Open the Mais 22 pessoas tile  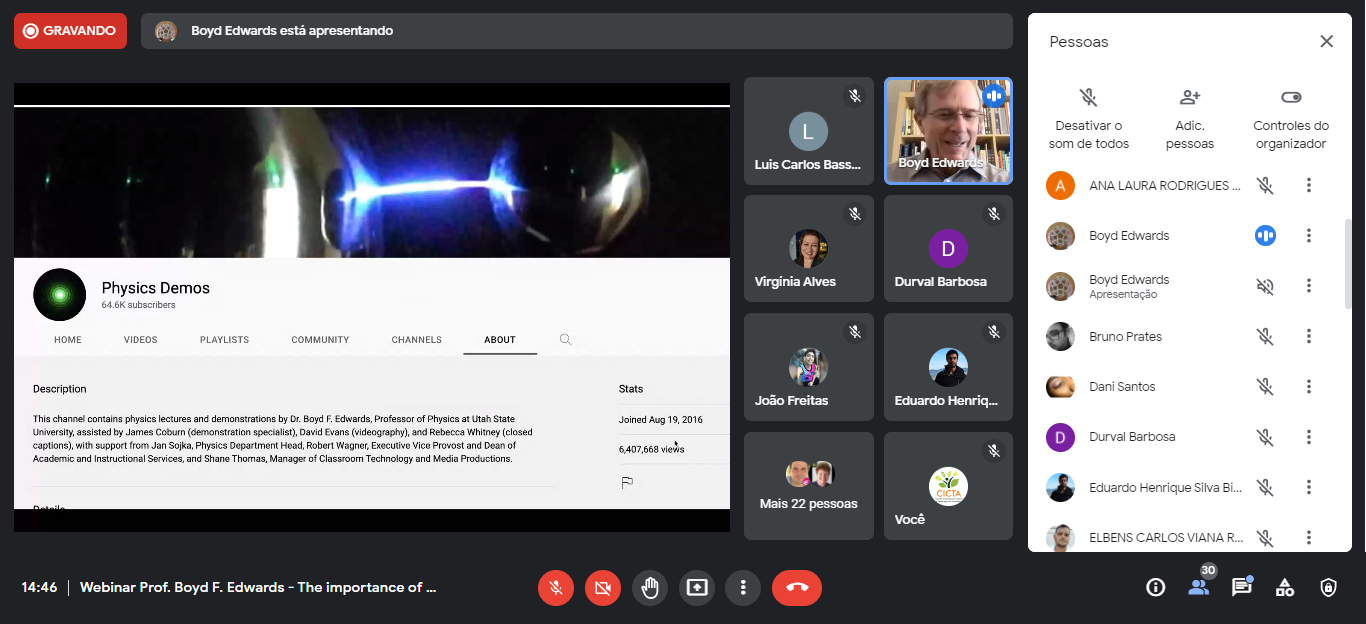tap(808, 486)
